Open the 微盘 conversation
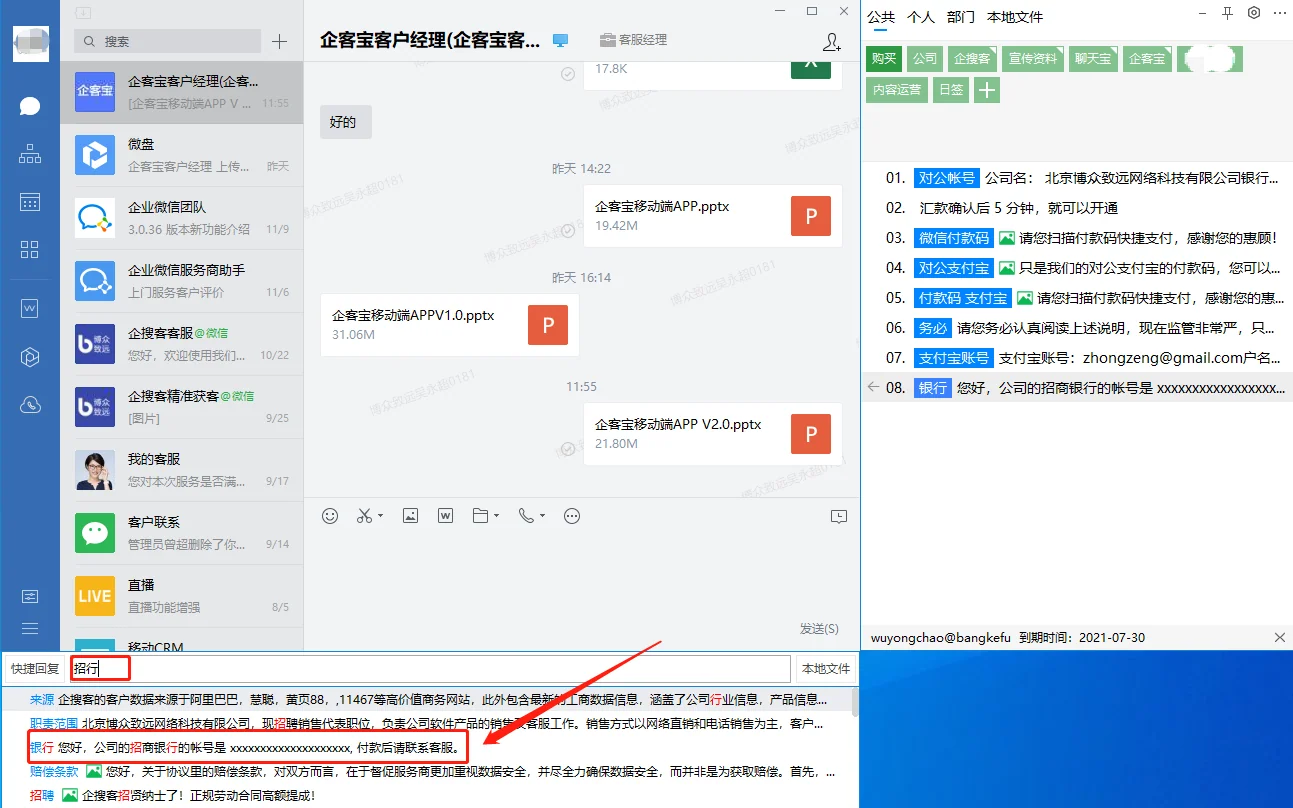Viewport: 1293px width, 808px height. [181, 155]
